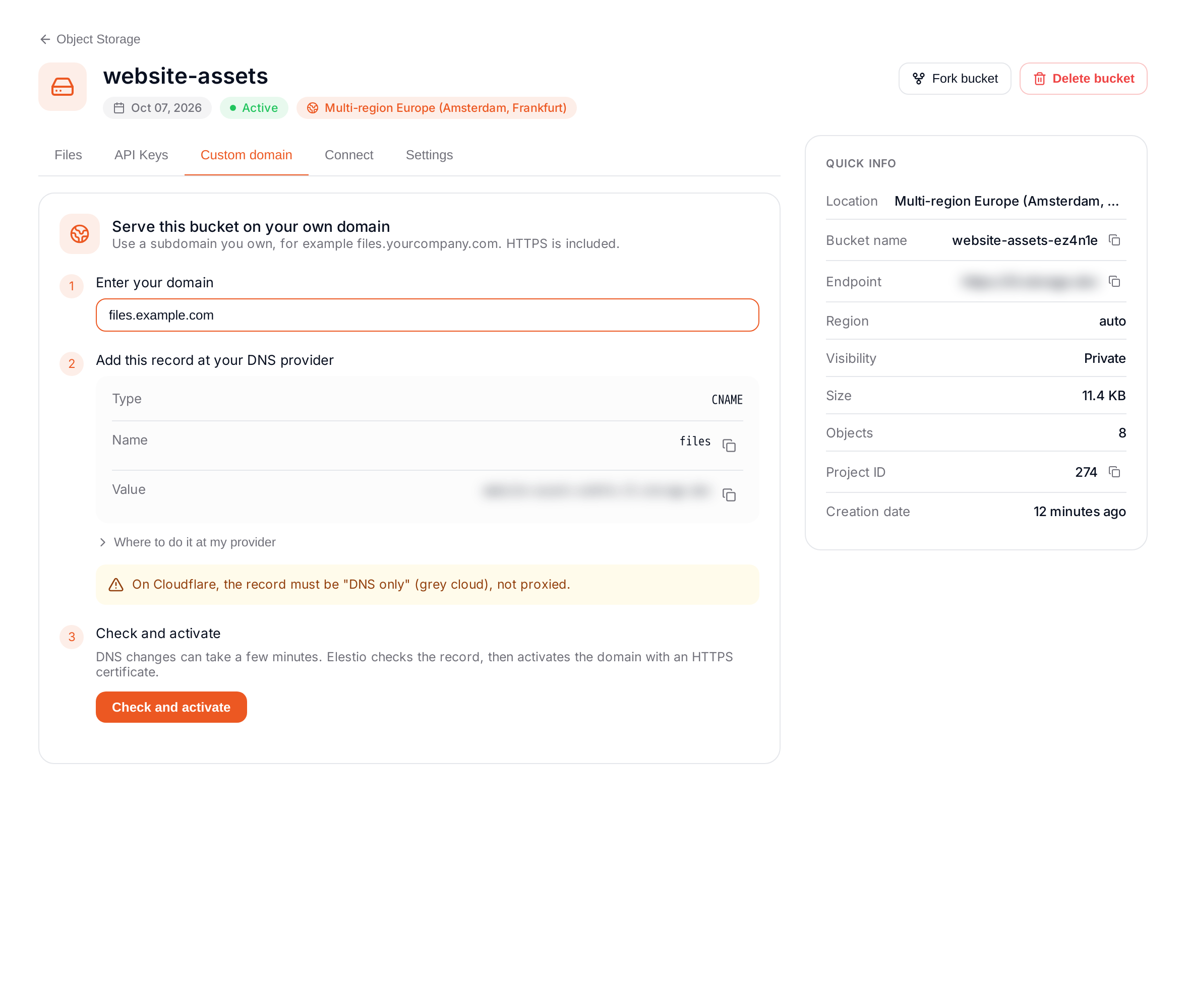This screenshot has width=1188, height=1008.
Task: Focus the domain input field
Action: point(427,315)
